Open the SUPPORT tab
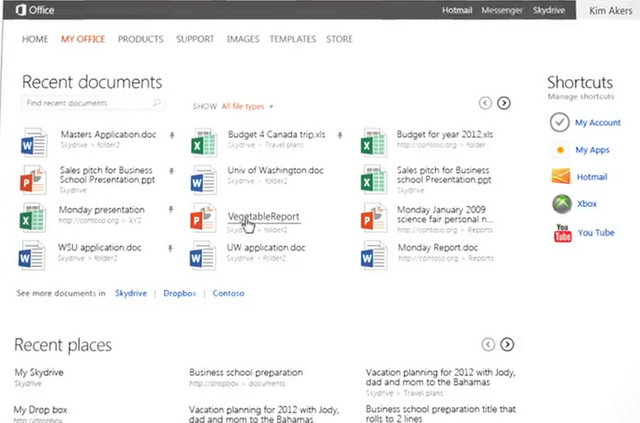Image resolution: width=640 pixels, height=423 pixels. click(195, 39)
